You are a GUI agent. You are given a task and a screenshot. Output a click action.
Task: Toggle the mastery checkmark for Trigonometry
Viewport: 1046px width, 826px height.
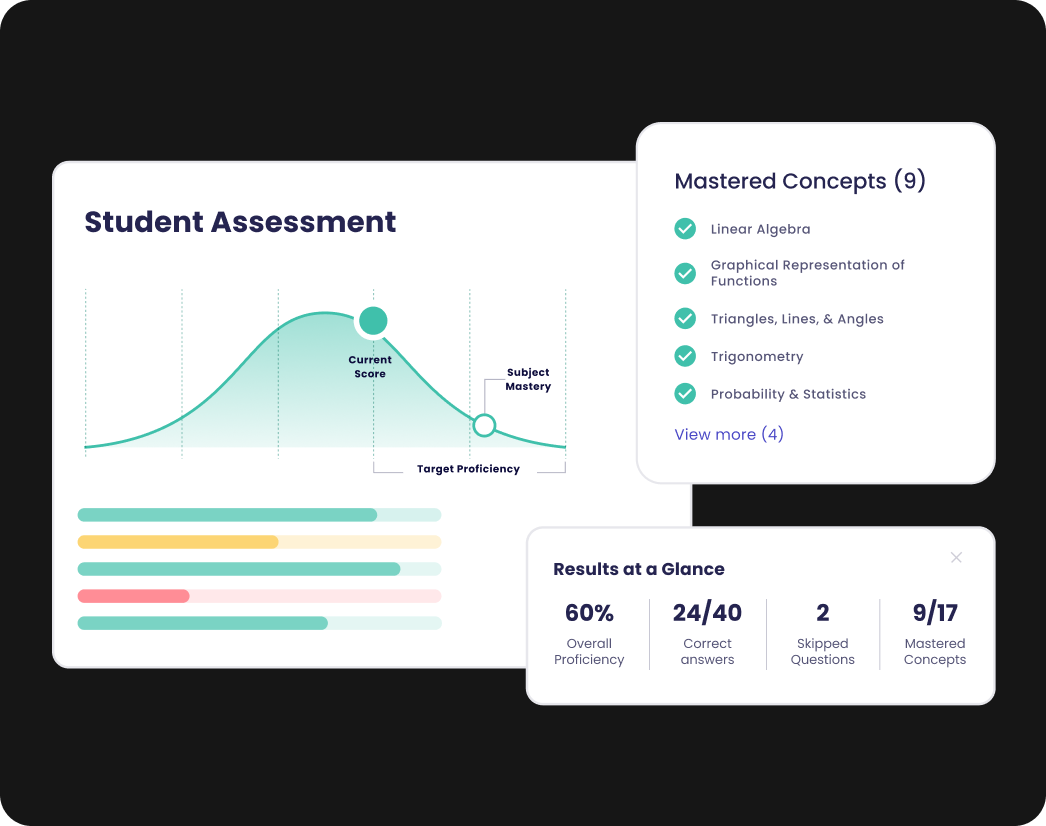tap(685, 356)
